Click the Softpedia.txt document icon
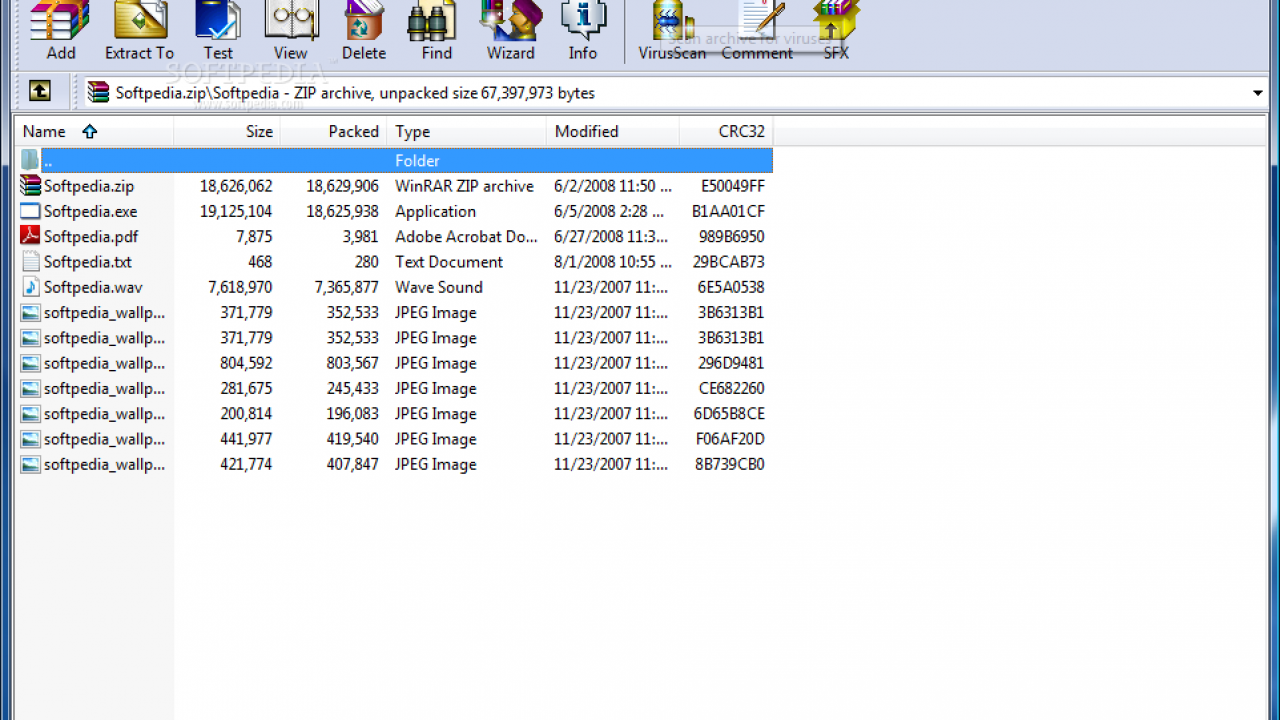This screenshot has width=1280, height=720. [30, 262]
